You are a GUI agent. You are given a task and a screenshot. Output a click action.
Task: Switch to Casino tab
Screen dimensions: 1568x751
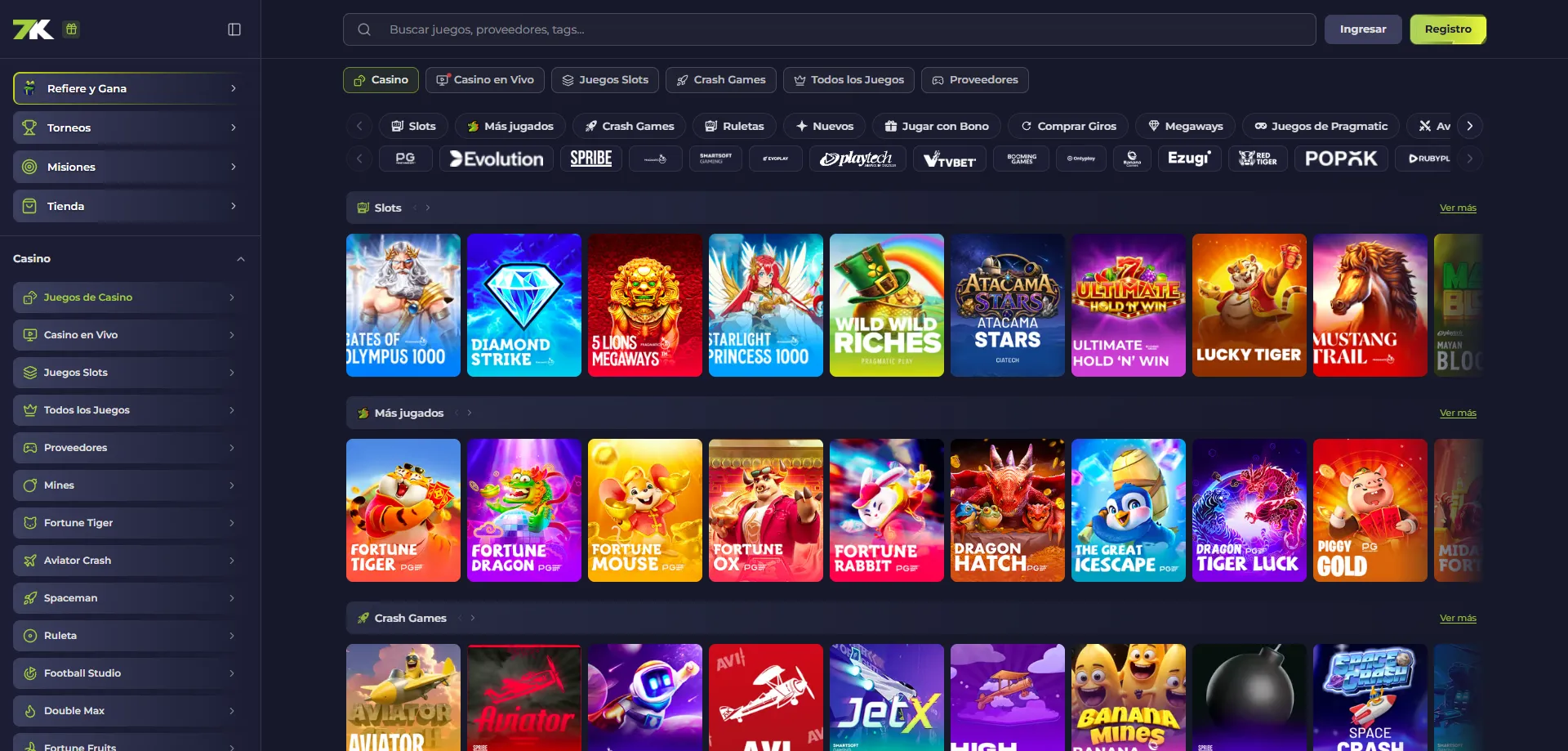pyautogui.click(x=381, y=80)
